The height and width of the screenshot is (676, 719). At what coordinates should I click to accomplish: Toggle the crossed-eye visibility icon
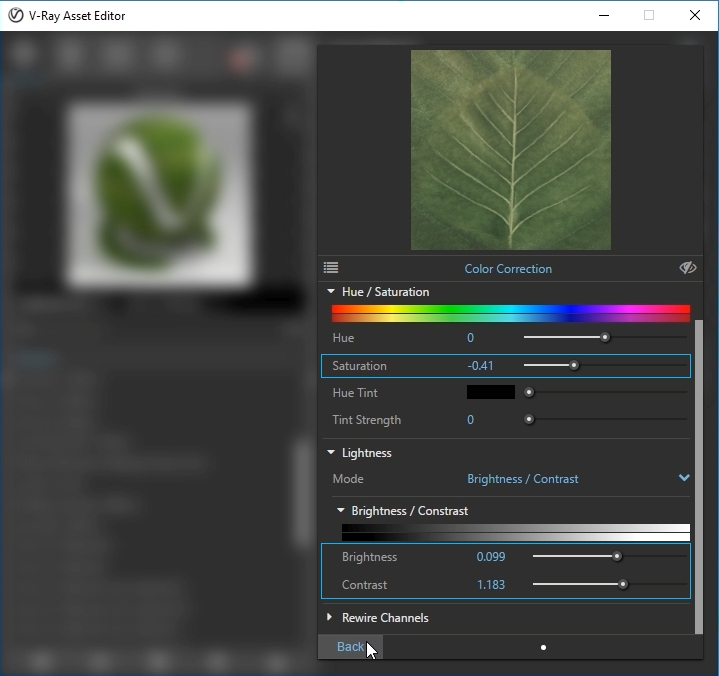pyautogui.click(x=687, y=268)
